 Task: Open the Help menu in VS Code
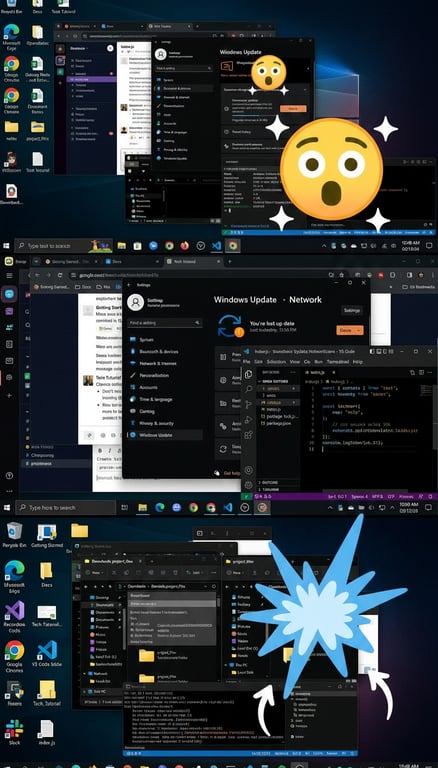(x=358, y=361)
